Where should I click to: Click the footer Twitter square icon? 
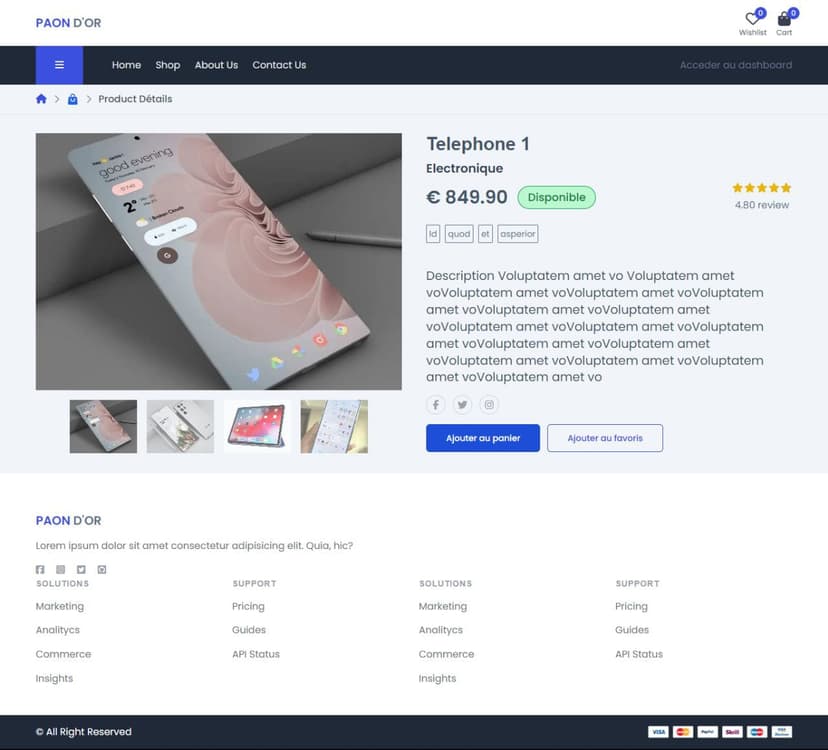[81, 570]
